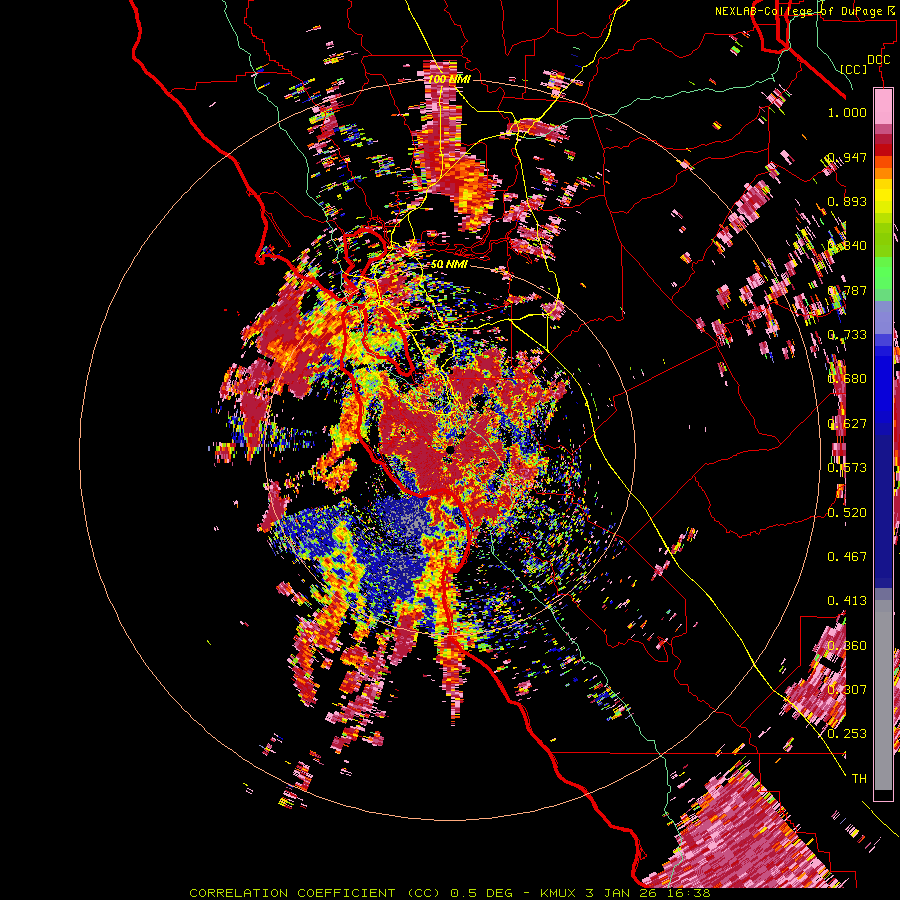Screen dimensions: 900x900
Task: Click the 50 NMI range ring label
Action: pos(449,264)
